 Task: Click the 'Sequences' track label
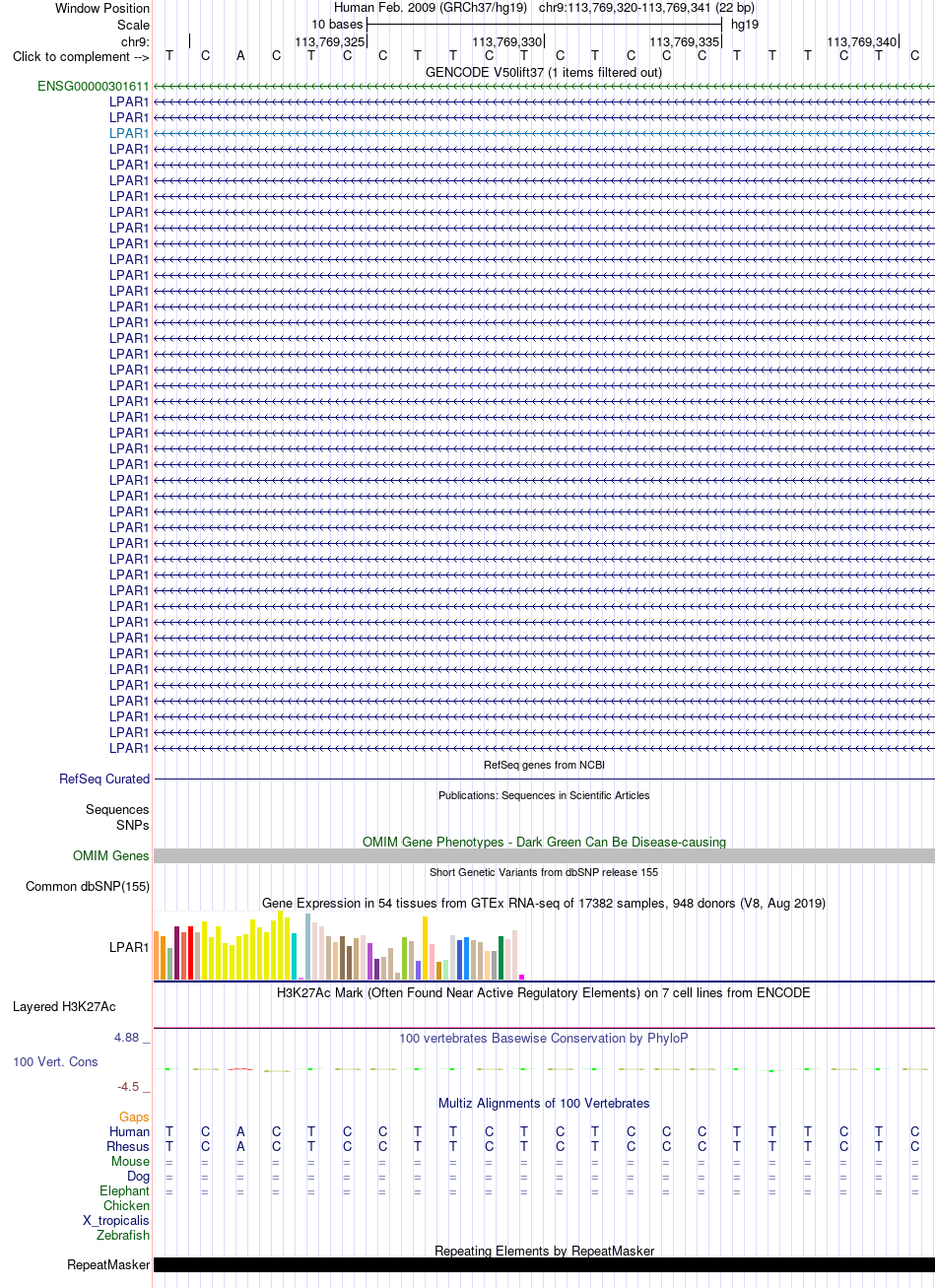117,809
